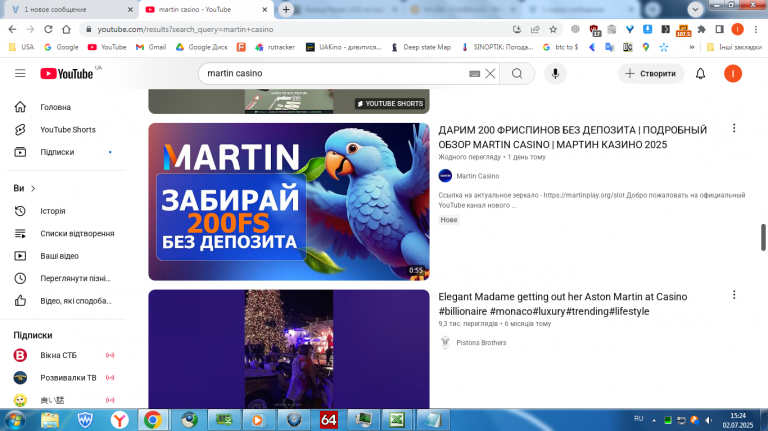The height and width of the screenshot is (431, 768).
Task: Open Windows Start button
Action: [15, 420]
